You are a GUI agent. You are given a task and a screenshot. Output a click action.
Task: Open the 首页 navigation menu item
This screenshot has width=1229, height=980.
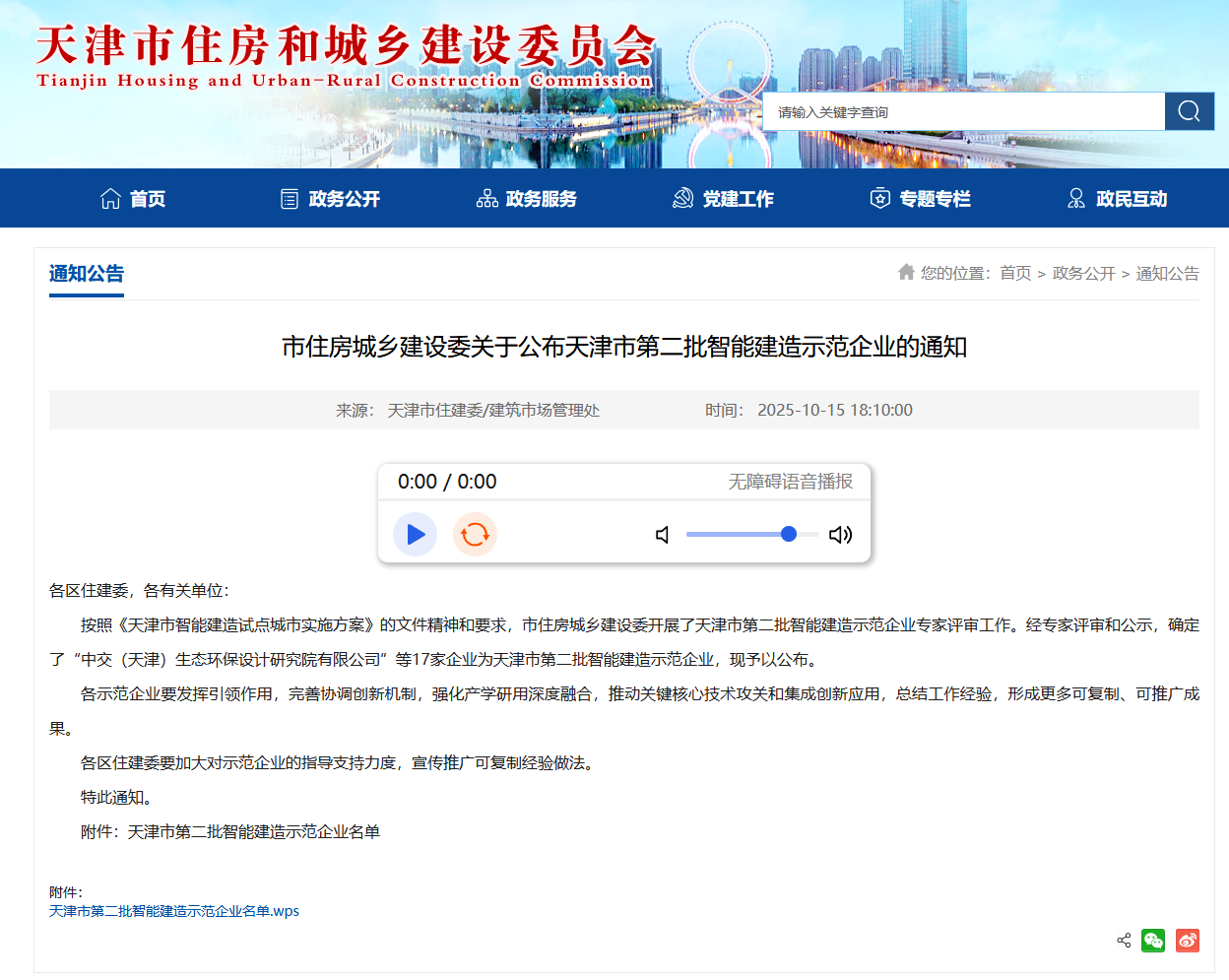(x=133, y=199)
